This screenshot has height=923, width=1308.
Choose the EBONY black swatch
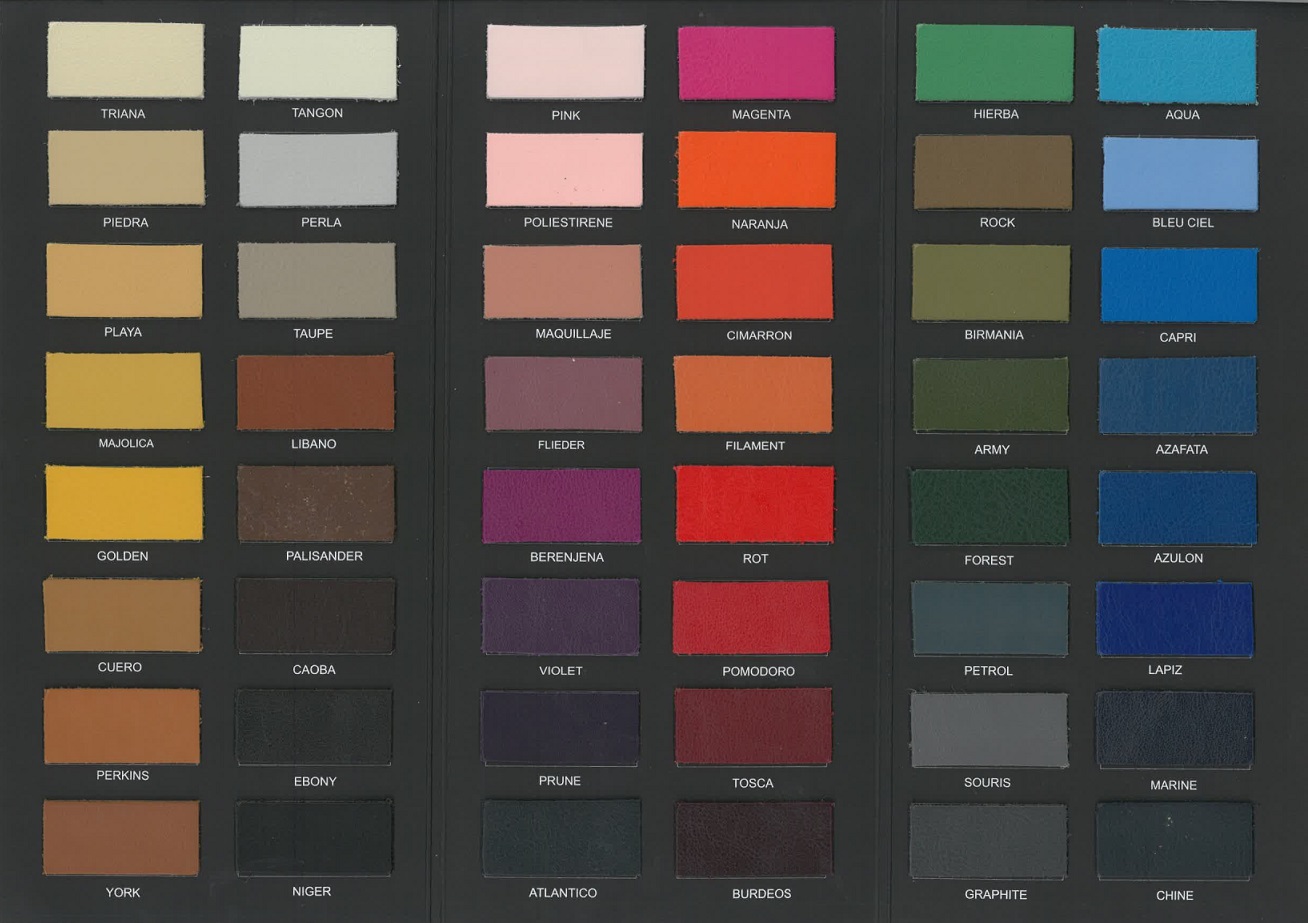(x=314, y=727)
